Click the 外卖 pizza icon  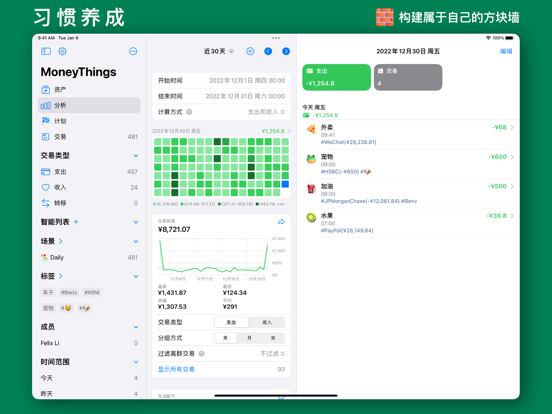pyautogui.click(x=311, y=129)
